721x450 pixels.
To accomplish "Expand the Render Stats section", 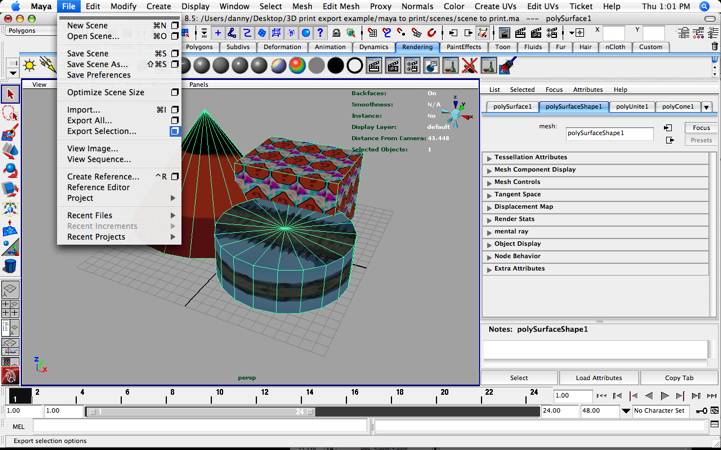I will tap(514, 219).
